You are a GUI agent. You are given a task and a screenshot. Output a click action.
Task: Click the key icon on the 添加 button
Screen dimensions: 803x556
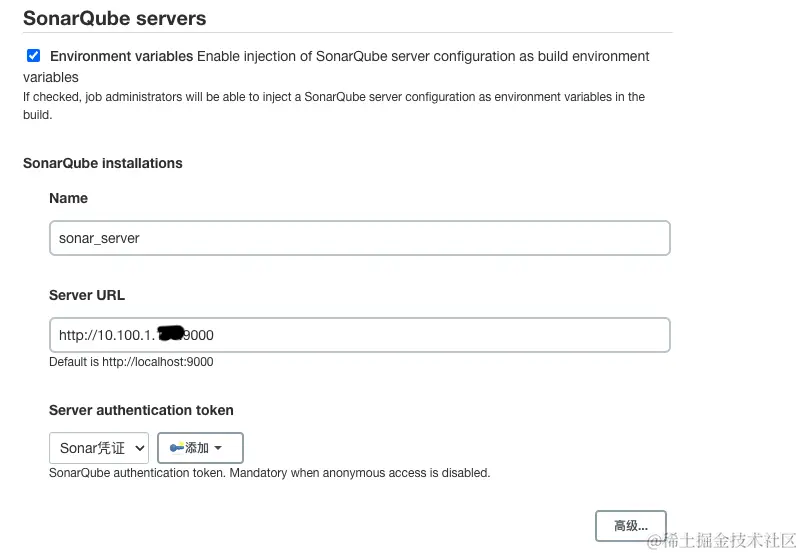point(177,448)
